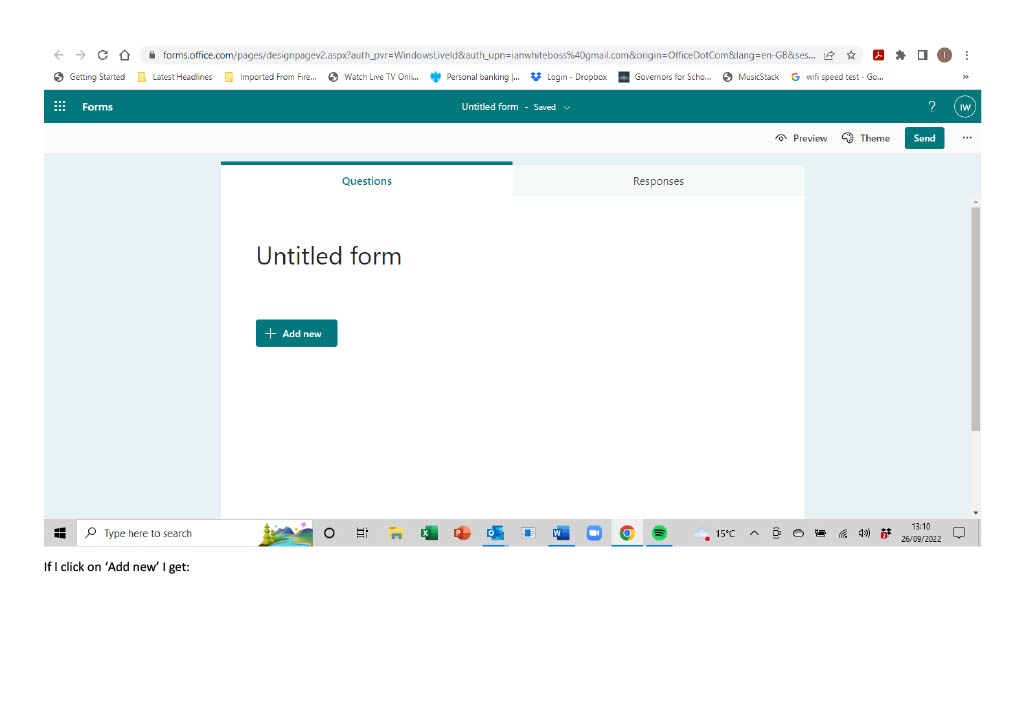Open Task View on taskbar
The height and width of the screenshot is (726, 1024).
(362, 533)
